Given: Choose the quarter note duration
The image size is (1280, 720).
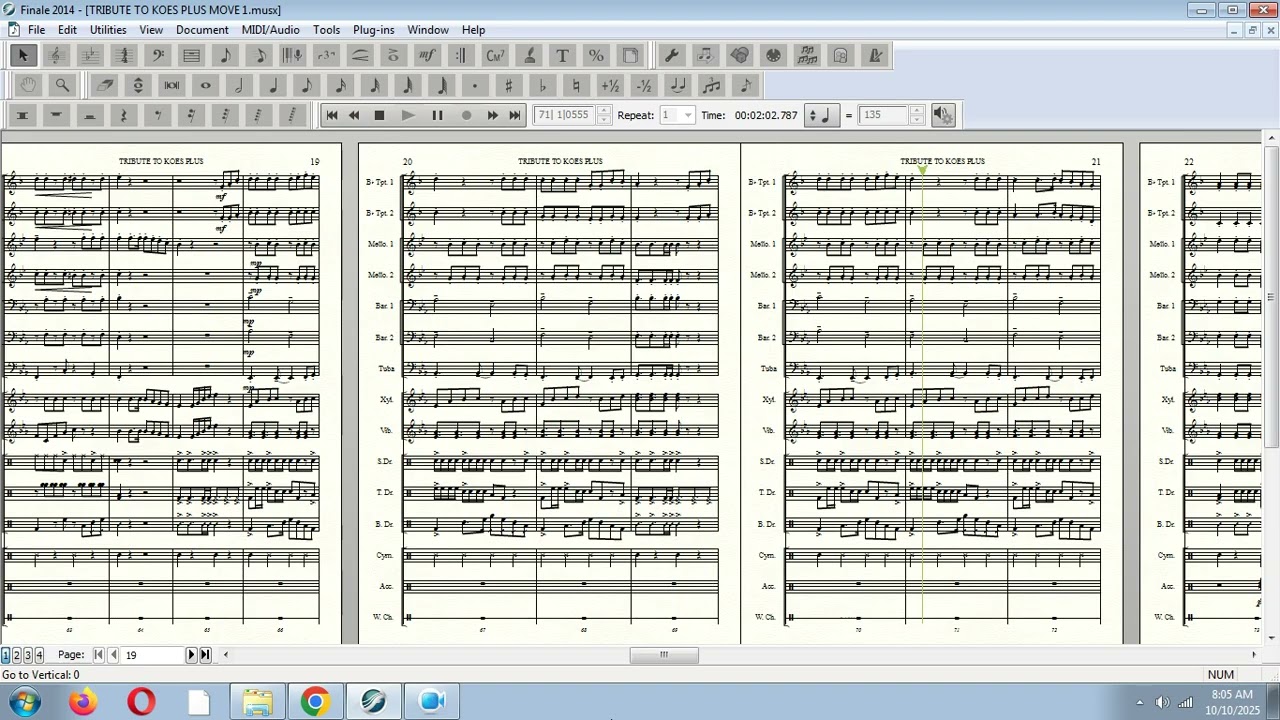Looking at the screenshot, I should [273, 85].
